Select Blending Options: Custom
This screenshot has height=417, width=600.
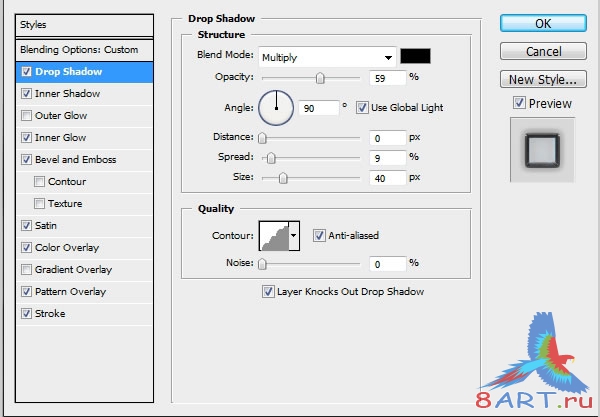(x=85, y=50)
